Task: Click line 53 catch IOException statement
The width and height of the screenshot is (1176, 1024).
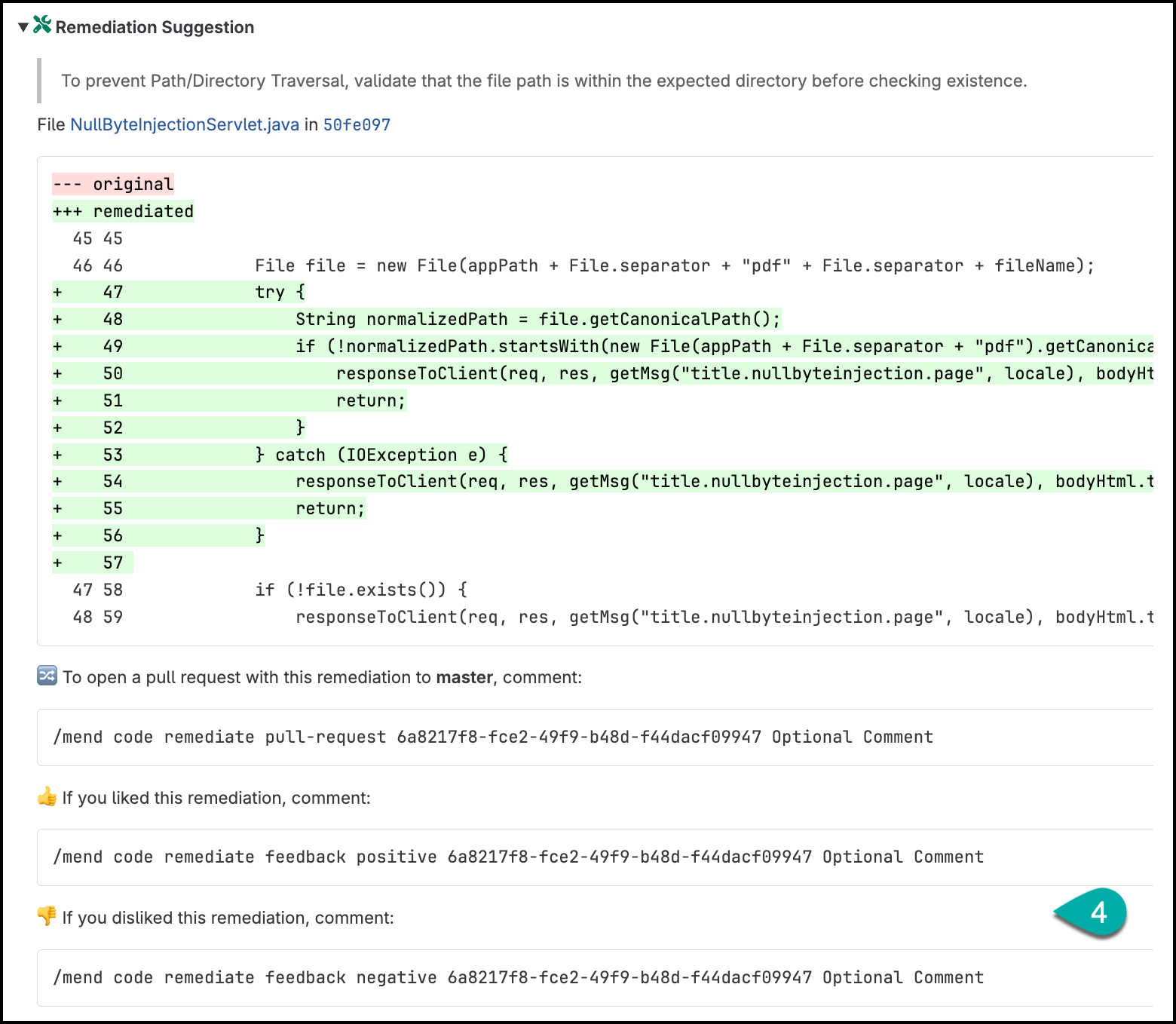Action: coord(381,455)
